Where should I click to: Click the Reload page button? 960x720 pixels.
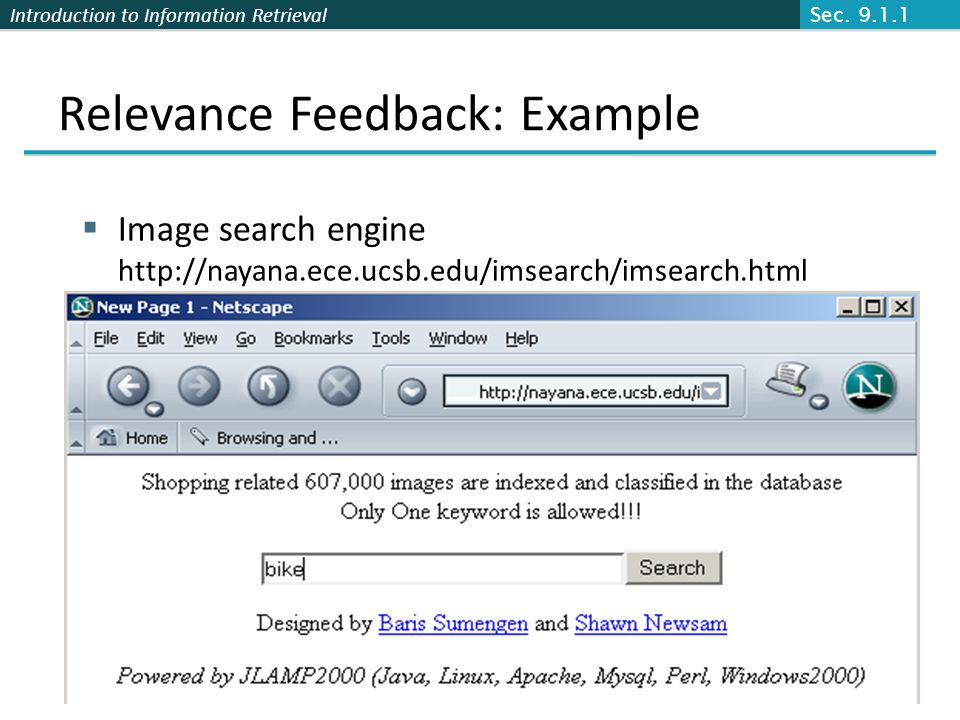[268, 386]
